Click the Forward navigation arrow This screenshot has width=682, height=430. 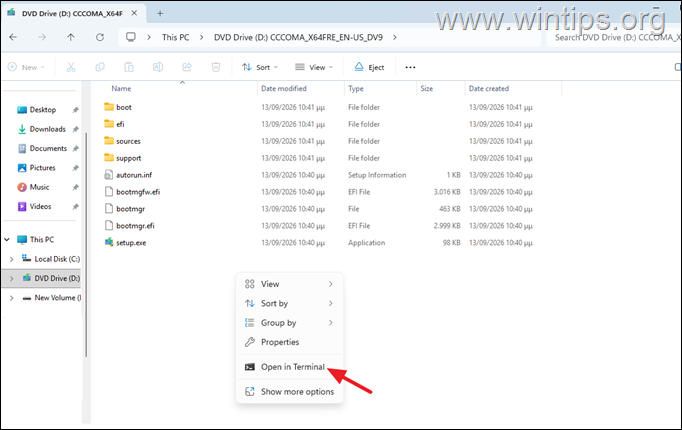[42, 37]
